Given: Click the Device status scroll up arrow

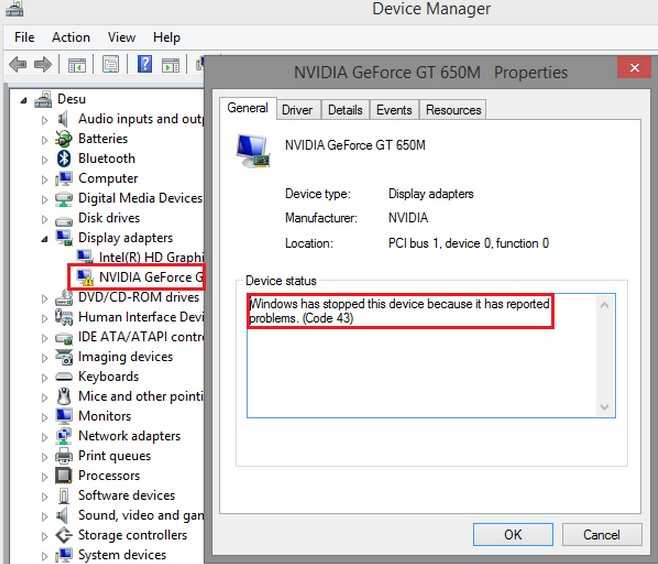Looking at the screenshot, I should 604,306.
